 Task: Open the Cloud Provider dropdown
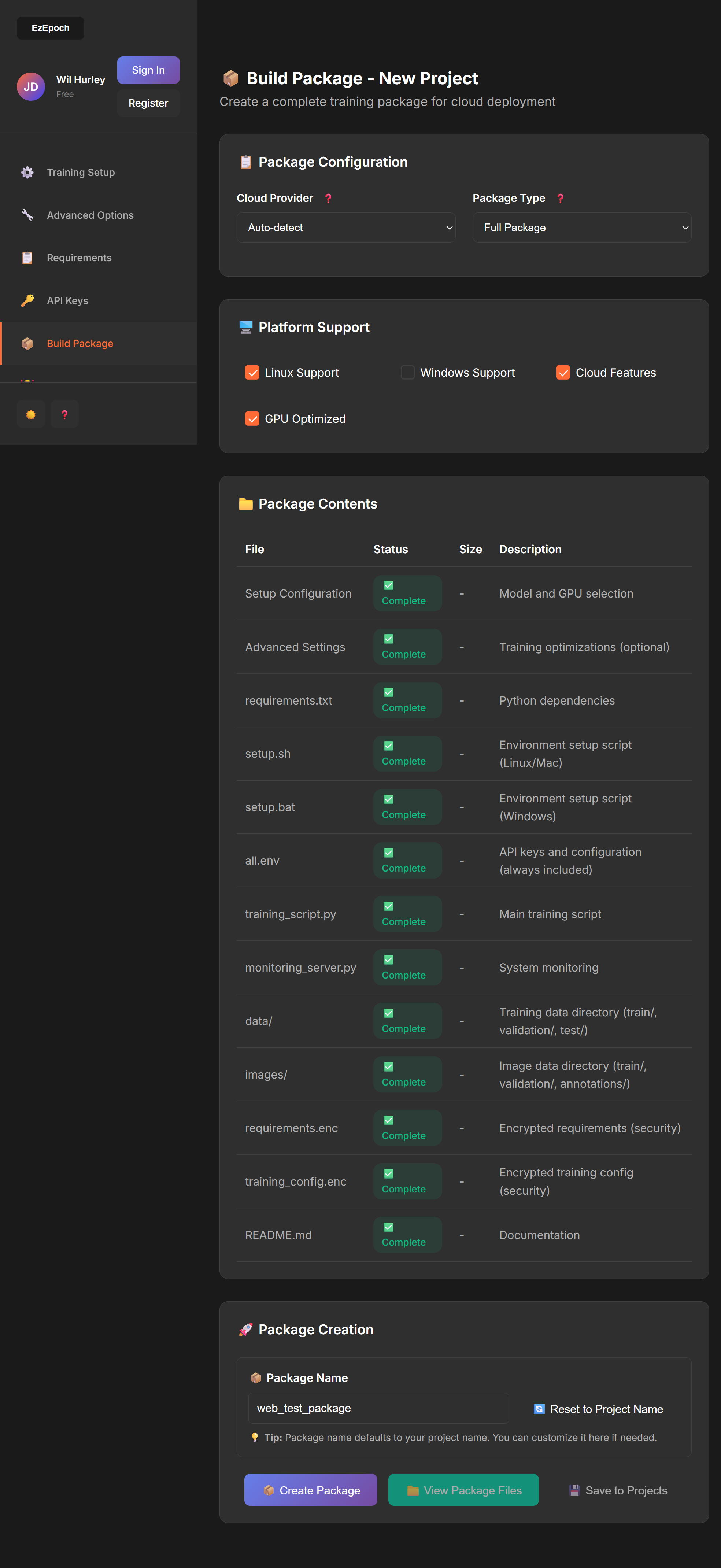346,227
